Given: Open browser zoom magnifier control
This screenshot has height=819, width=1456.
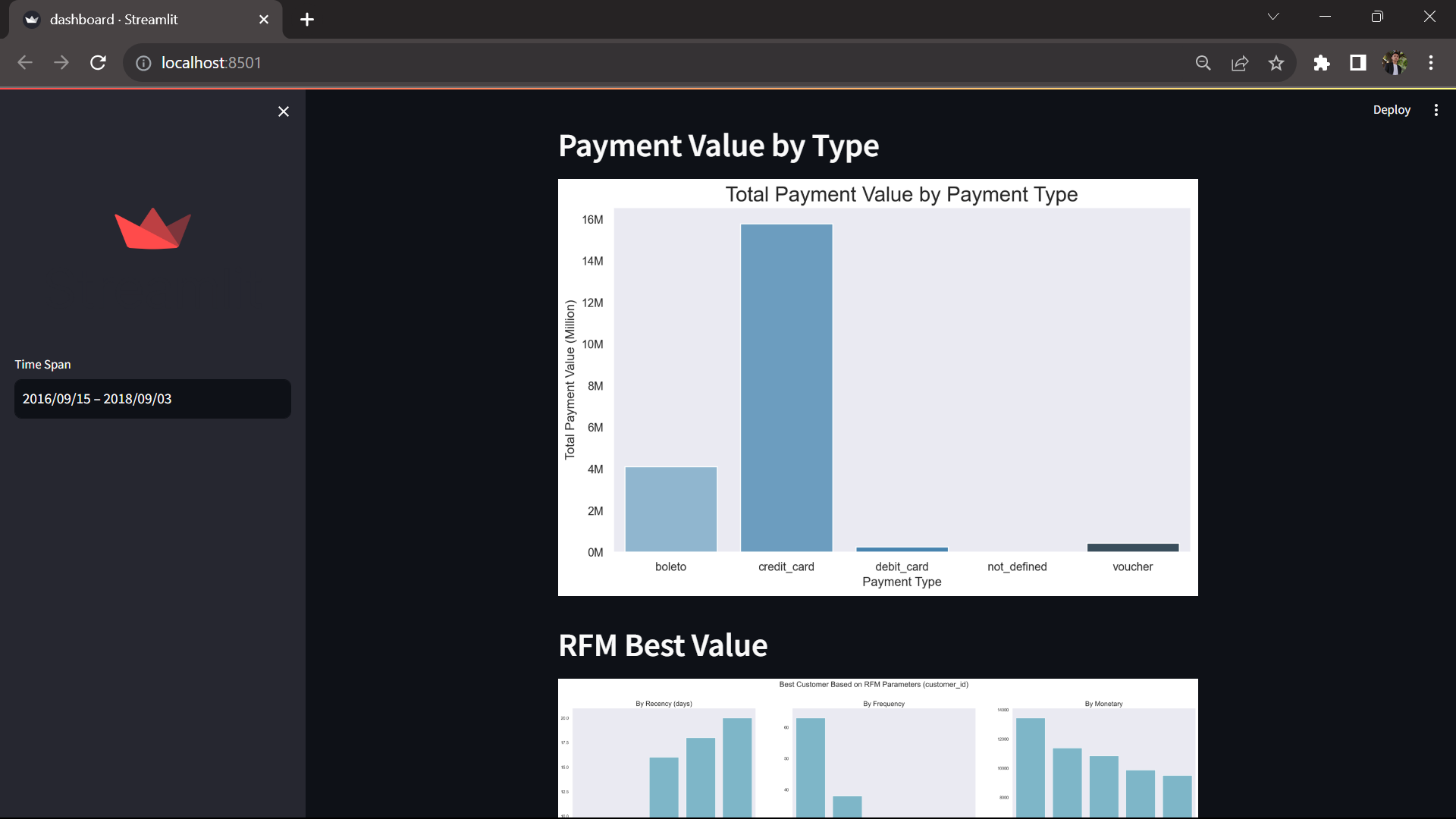Looking at the screenshot, I should click(1203, 63).
